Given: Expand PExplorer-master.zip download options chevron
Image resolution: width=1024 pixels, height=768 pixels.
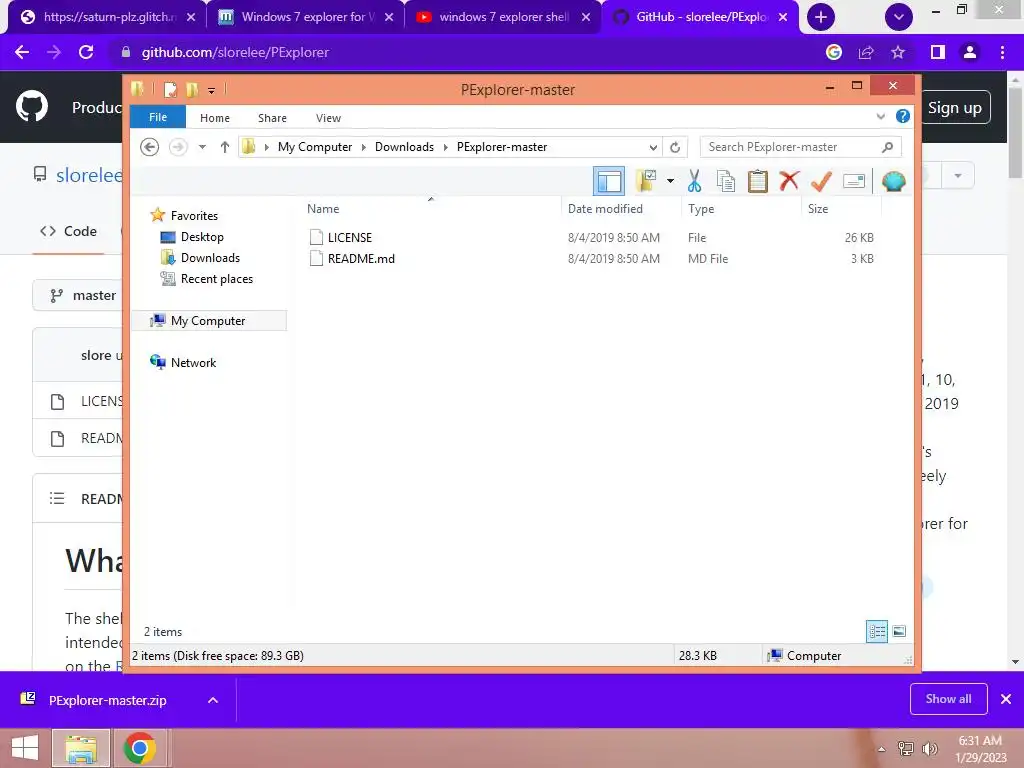Looking at the screenshot, I should coord(213,700).
